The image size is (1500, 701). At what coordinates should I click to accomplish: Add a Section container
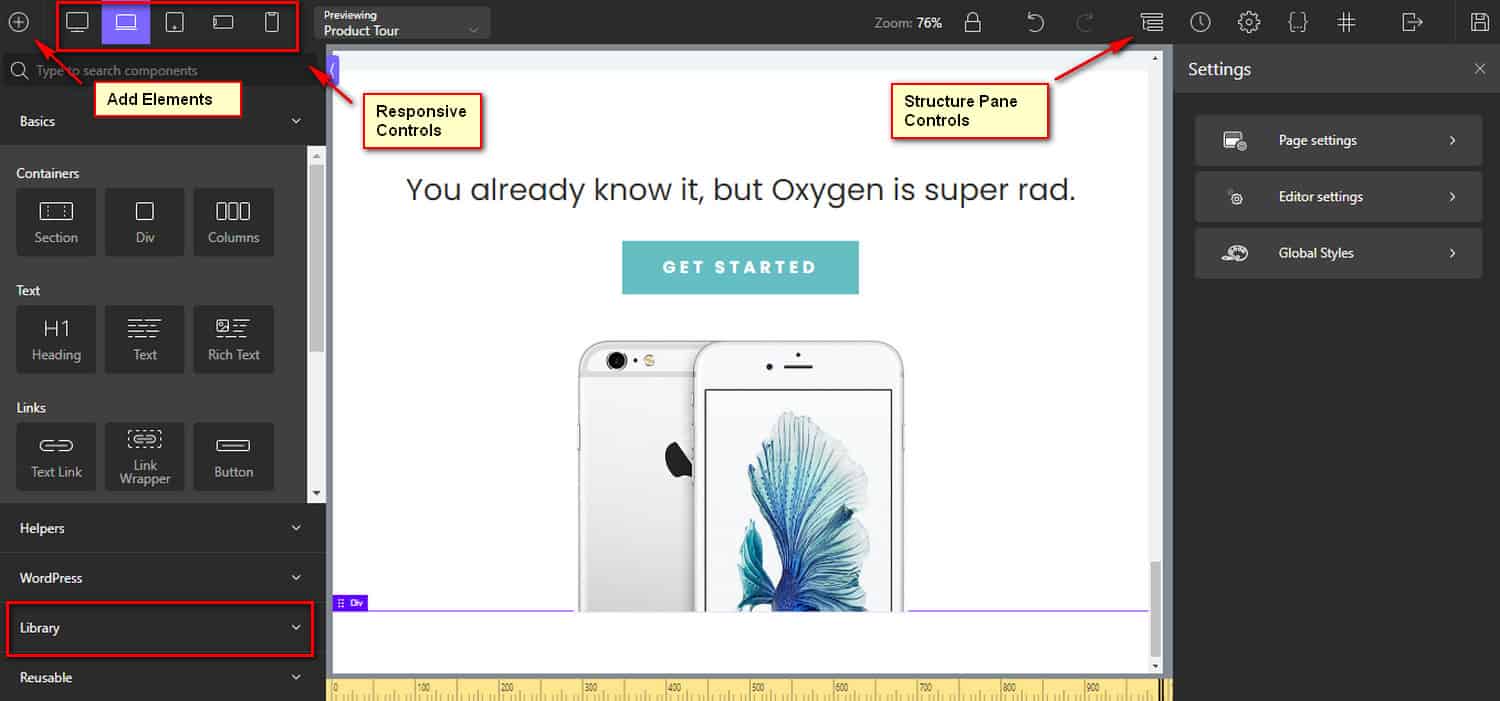[x=56, y=222]
